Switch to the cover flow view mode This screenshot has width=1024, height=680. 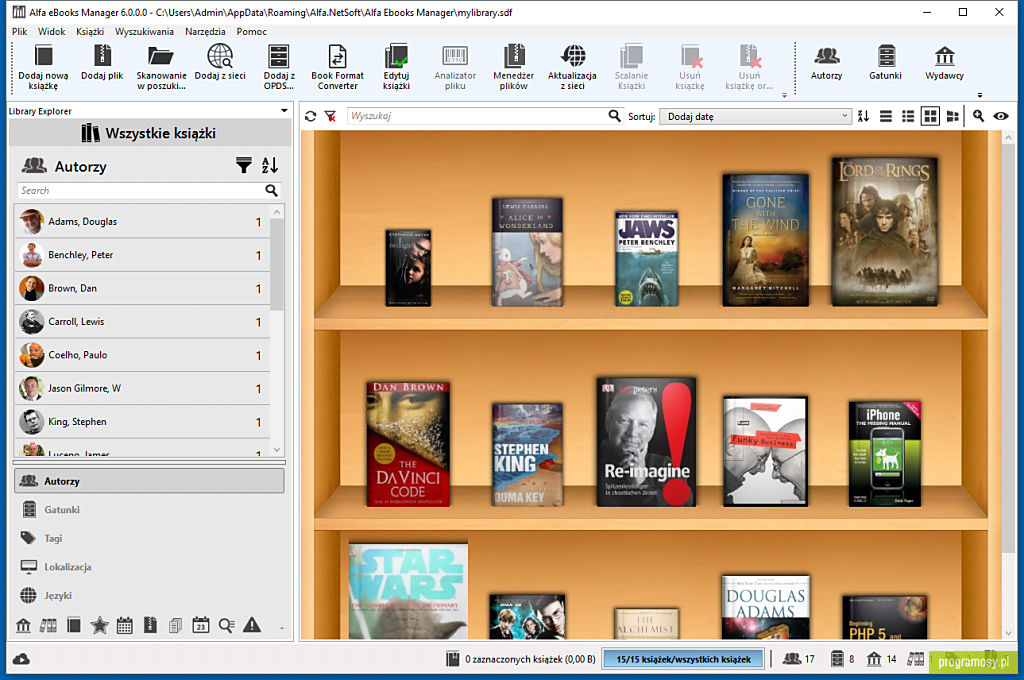tap(953, 116)
